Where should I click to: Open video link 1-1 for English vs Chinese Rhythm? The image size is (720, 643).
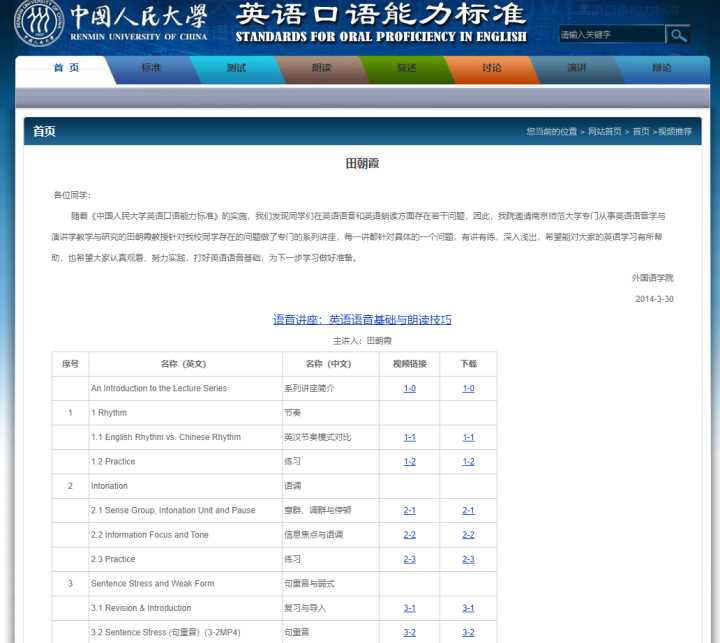tap(410, 437)
